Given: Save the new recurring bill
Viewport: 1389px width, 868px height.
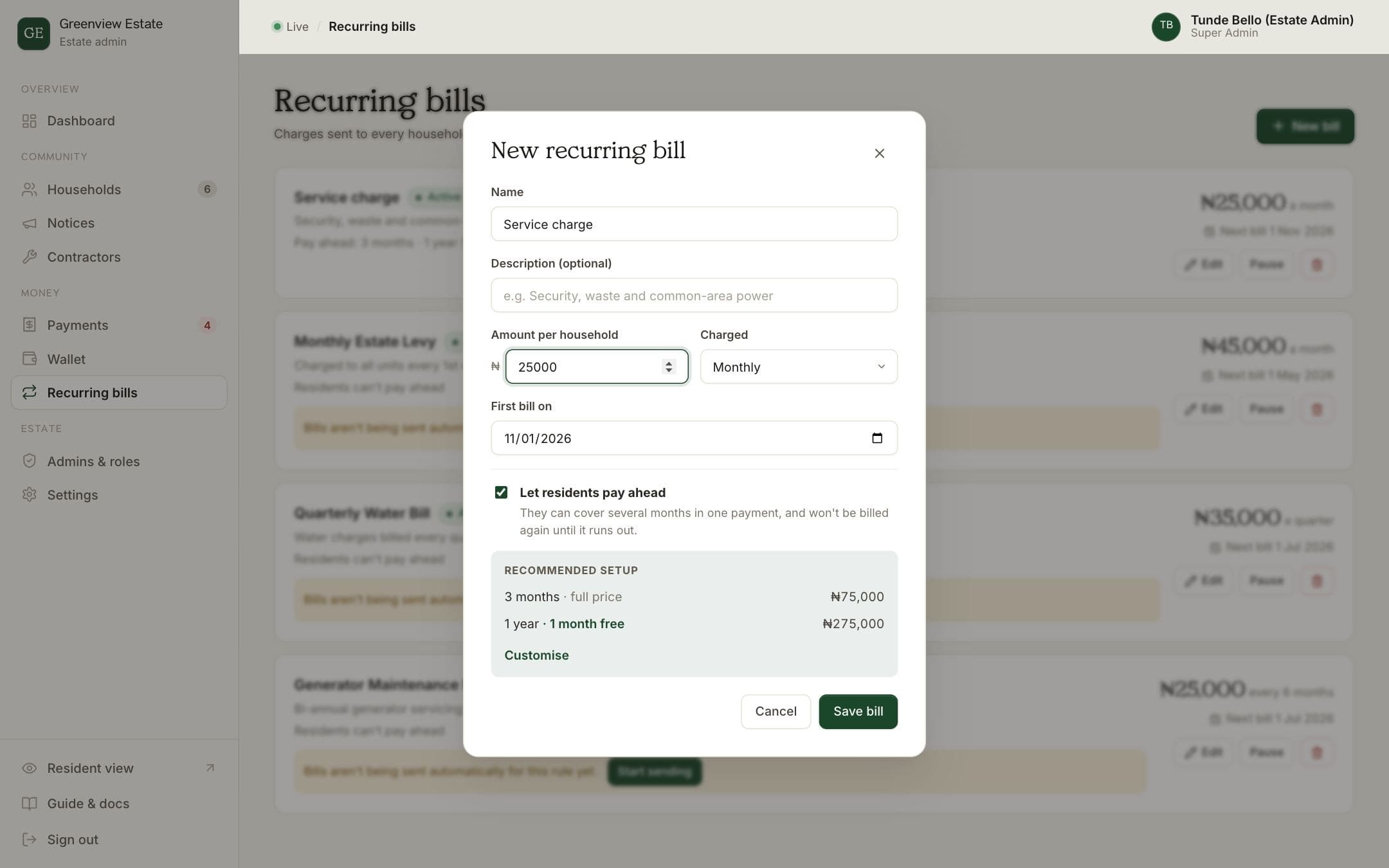Looking at the screenshot, I should click(858, 711).
